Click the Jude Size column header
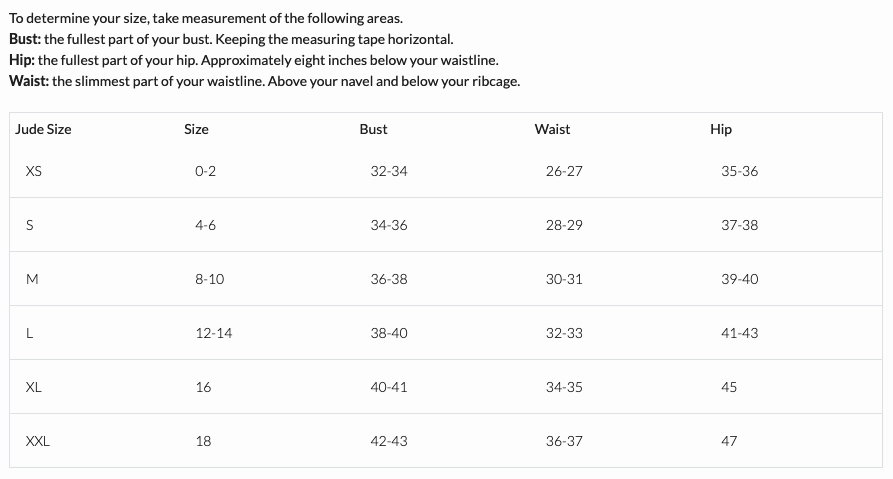The height and width of the screenshot is (479, 893). pos(43,129)
